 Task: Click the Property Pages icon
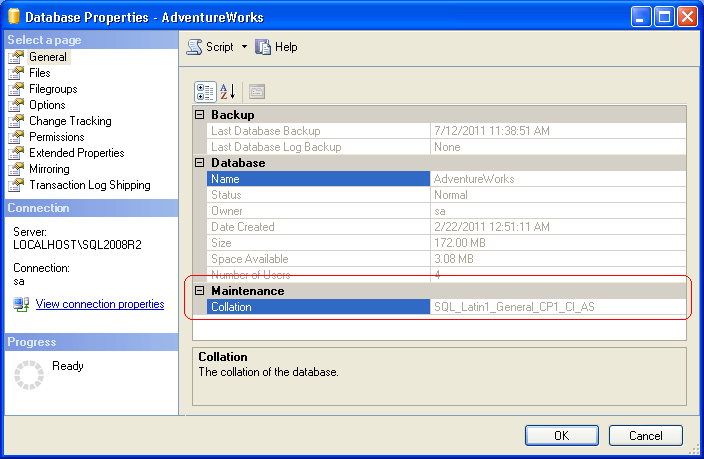(x=257, y=92)
